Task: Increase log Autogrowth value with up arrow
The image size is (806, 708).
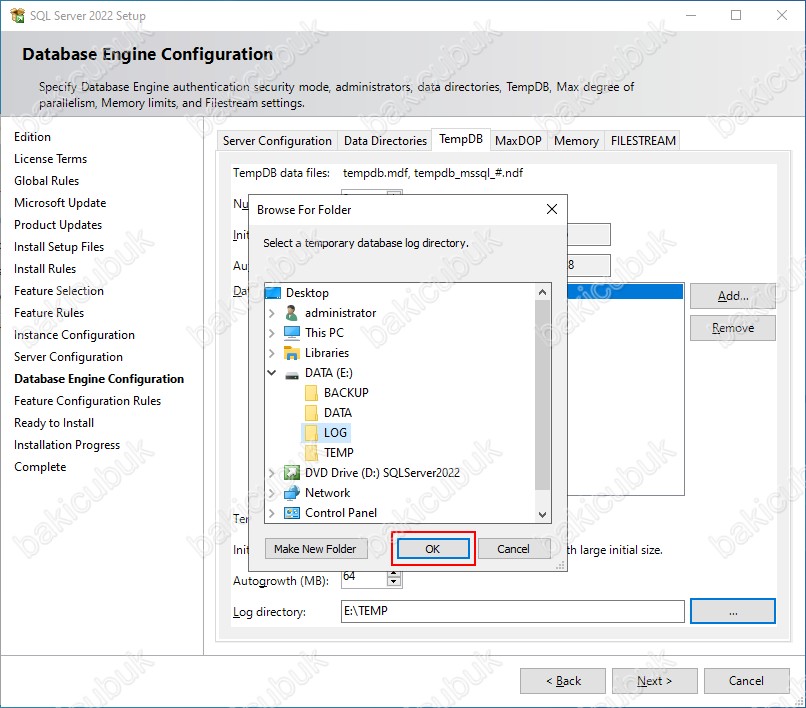Action: click(394, 574)
